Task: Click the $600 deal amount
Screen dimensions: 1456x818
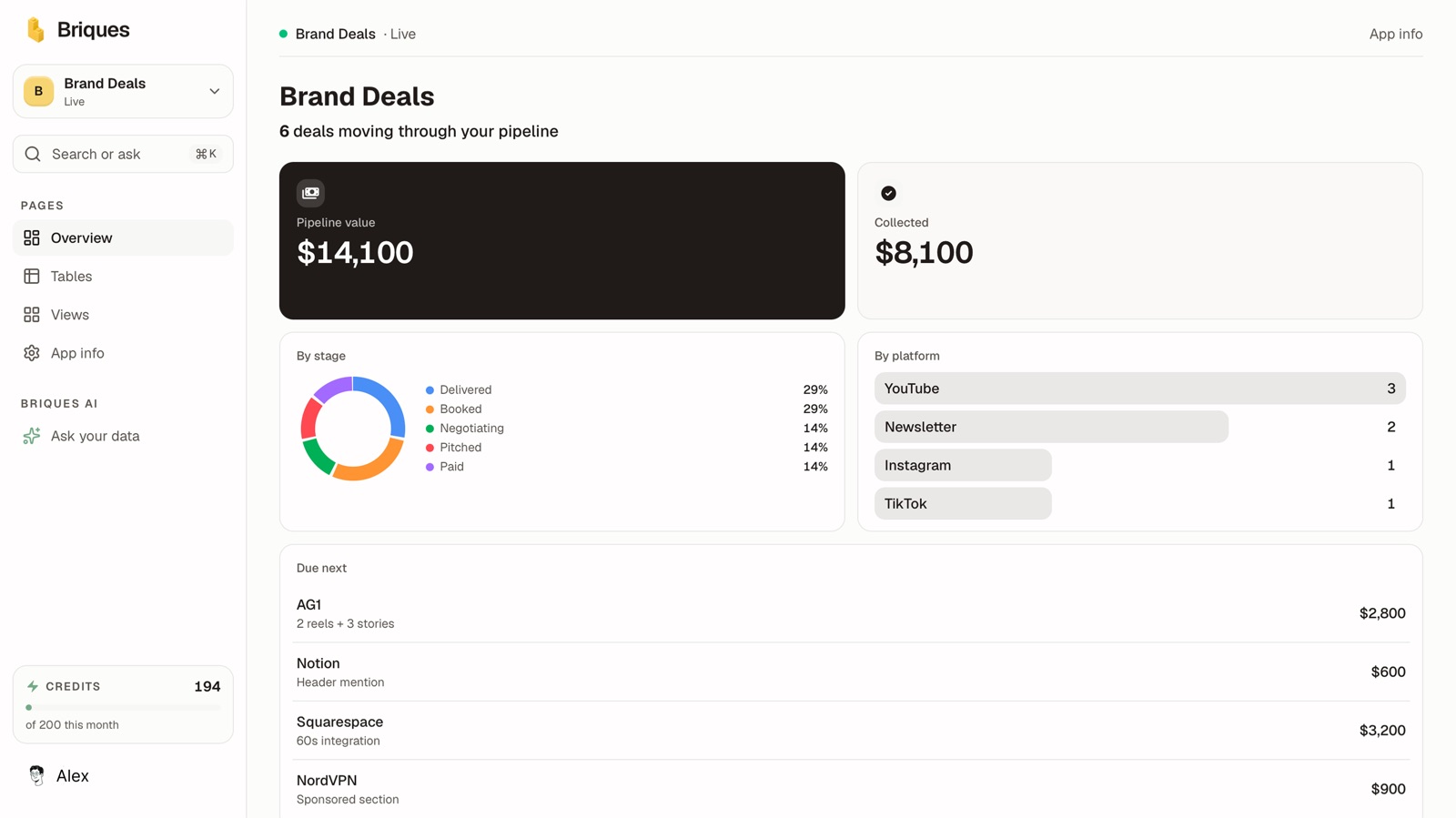Action: click(x=1388, y=672)
